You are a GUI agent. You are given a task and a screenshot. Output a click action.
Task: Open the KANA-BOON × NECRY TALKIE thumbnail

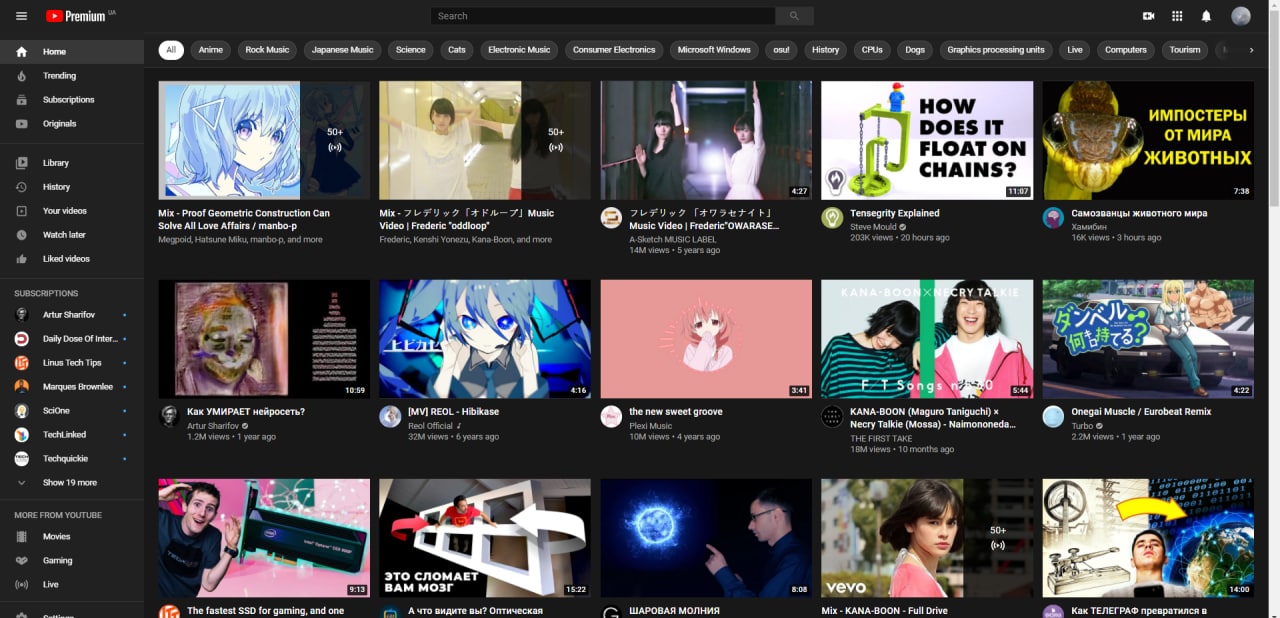click(x=927, y=339)
